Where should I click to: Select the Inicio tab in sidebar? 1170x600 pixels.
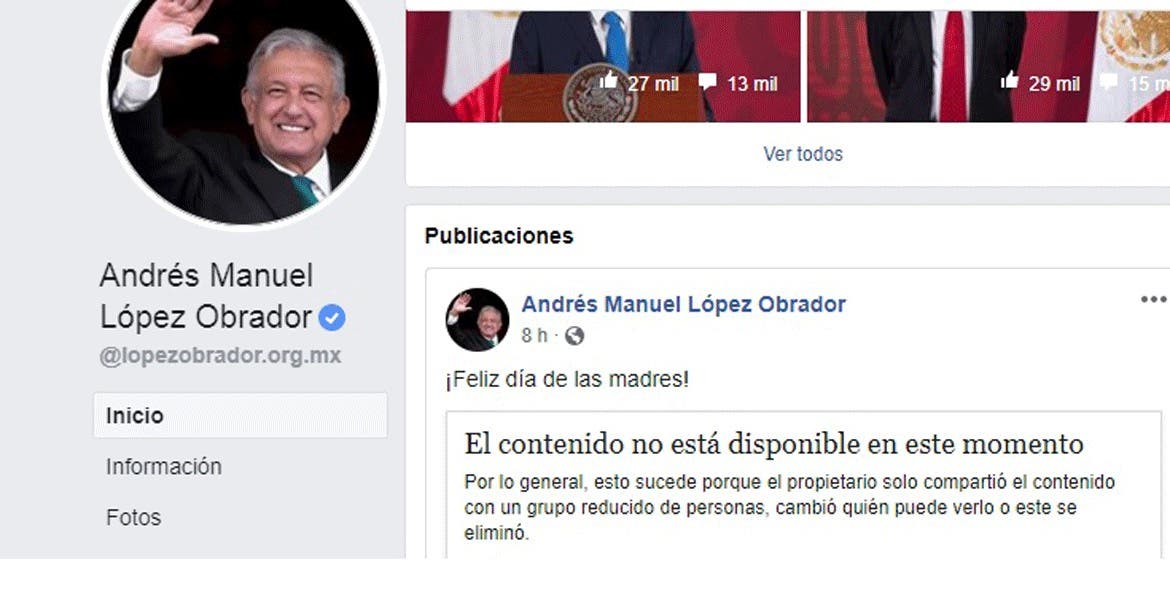(x=240, y=416)
